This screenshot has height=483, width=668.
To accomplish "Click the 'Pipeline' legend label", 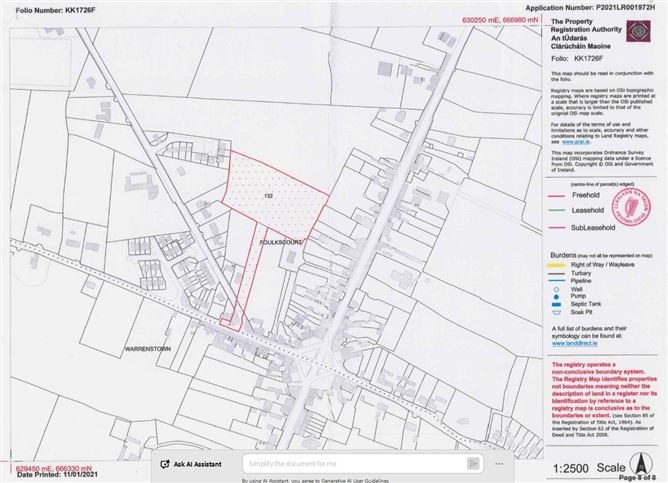I will [582, 281].
